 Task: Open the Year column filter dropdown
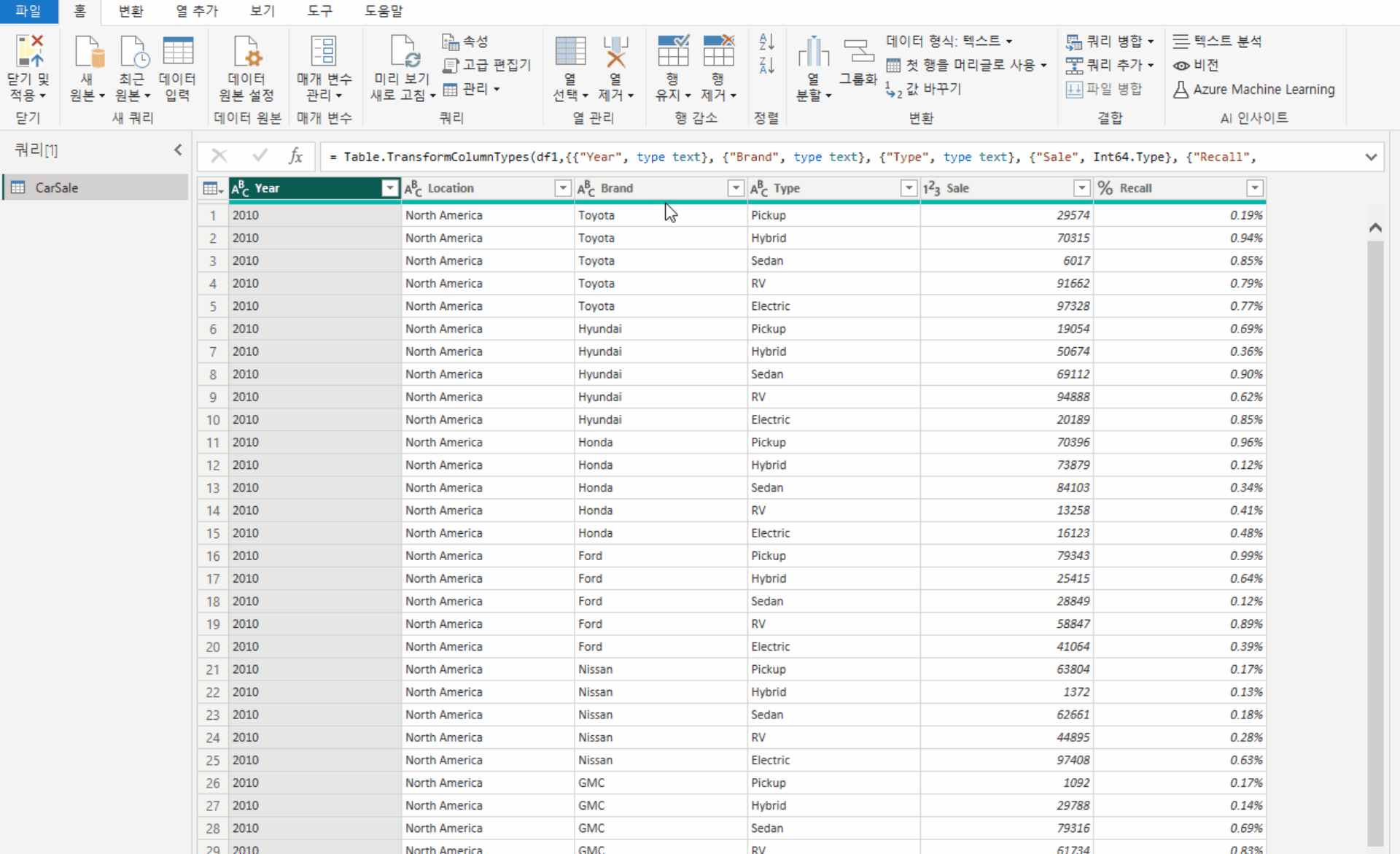pyautogui.click(x=390, y=189)
